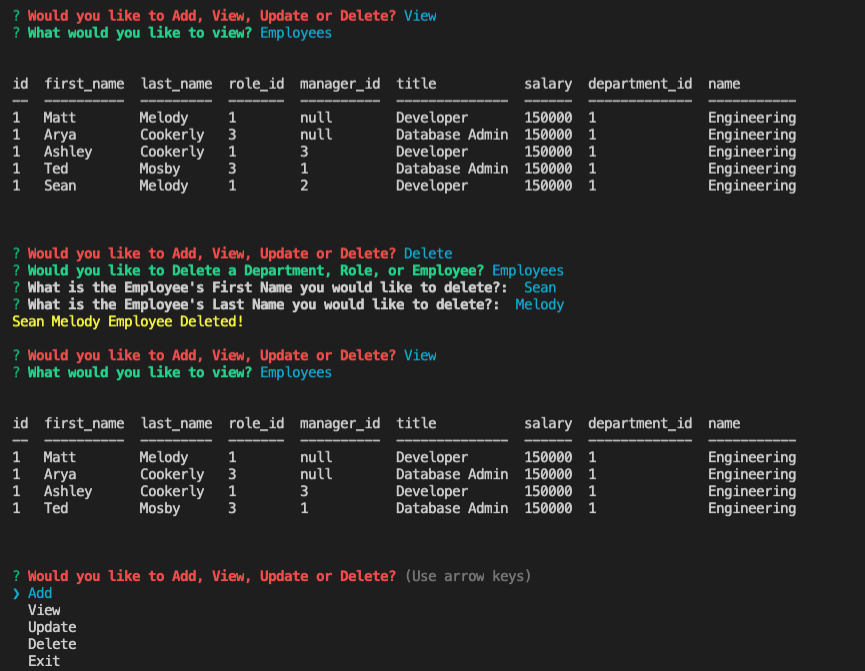Click the 'name' header in second table

724,423
